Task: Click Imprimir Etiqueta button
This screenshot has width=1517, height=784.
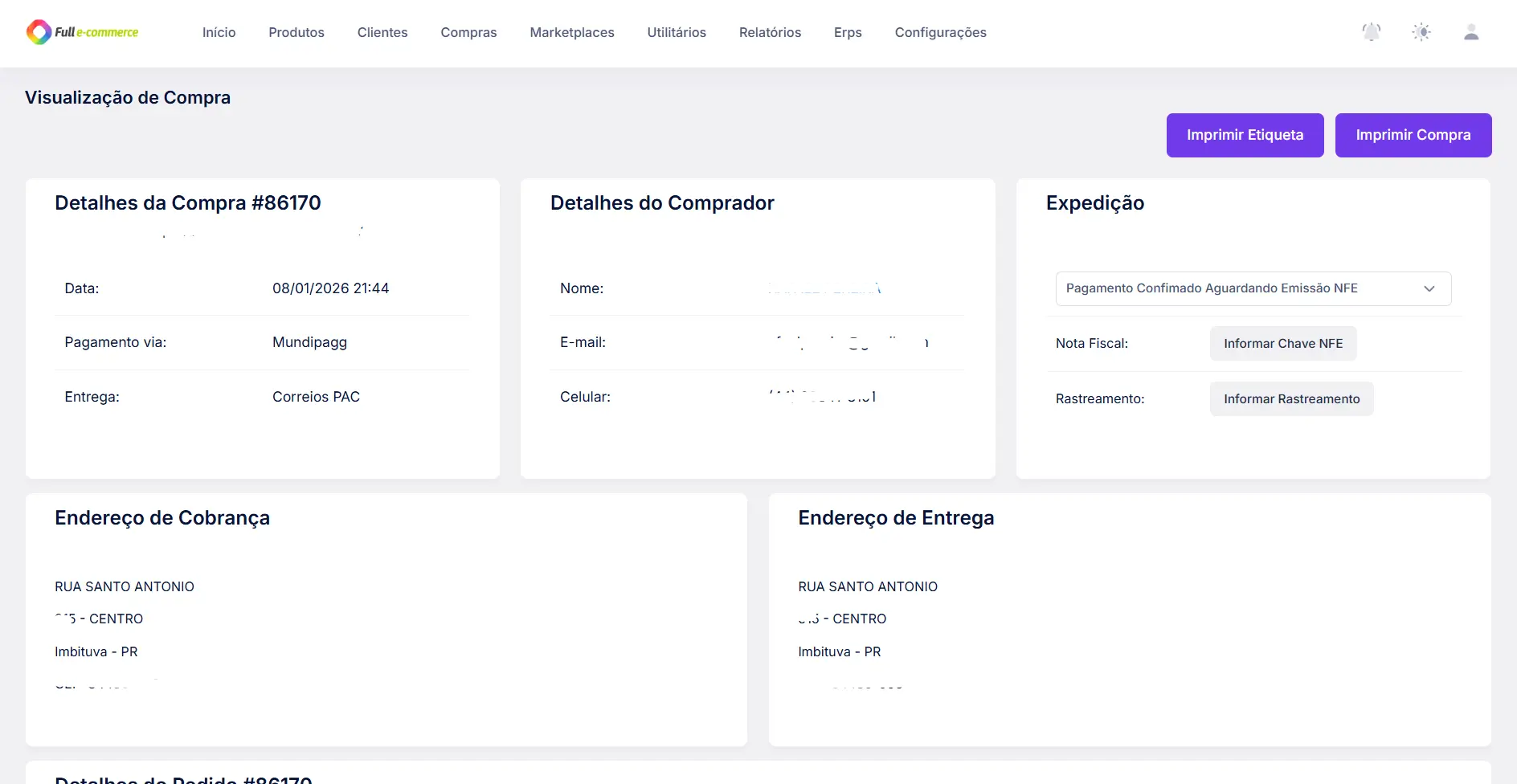Action: pos(1245,135)
